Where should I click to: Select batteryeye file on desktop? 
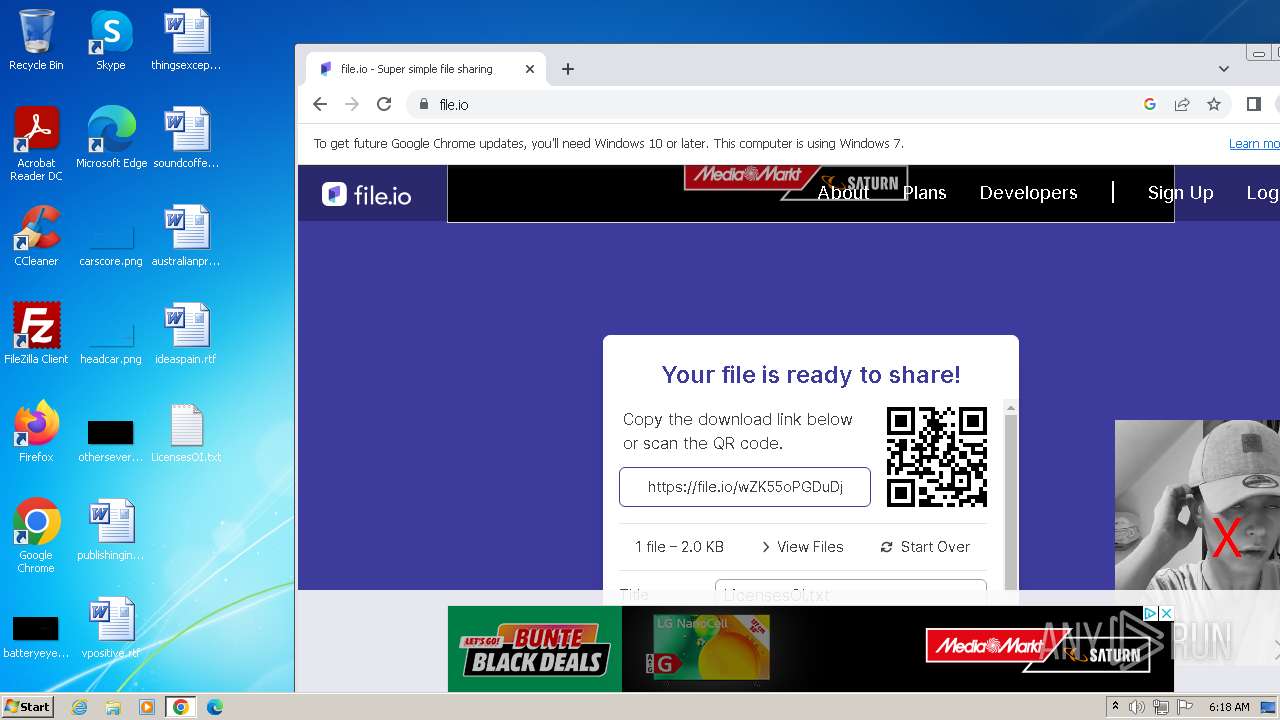tap(36, 637)
